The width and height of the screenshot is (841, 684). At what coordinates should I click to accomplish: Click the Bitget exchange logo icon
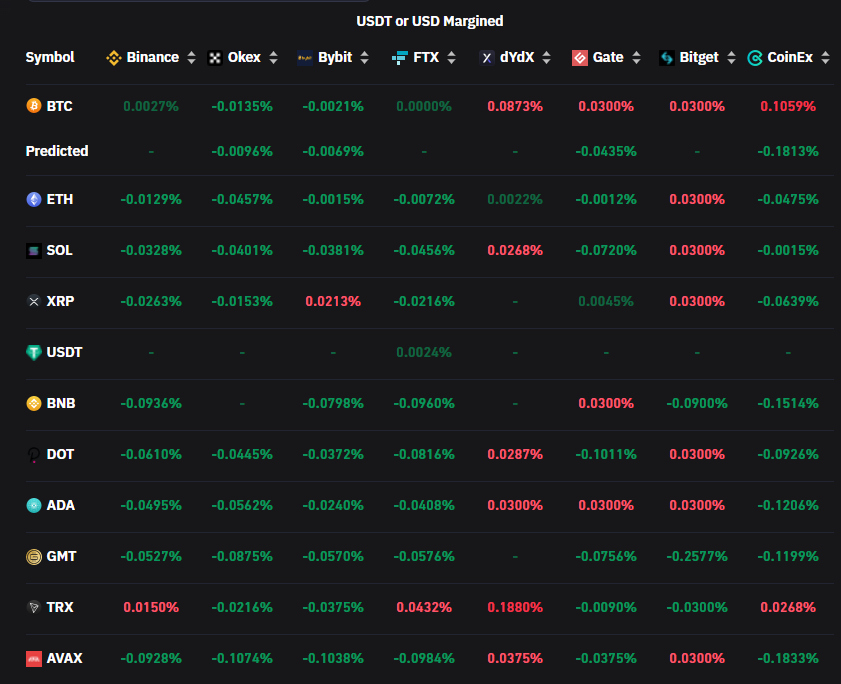pos(667,58)
